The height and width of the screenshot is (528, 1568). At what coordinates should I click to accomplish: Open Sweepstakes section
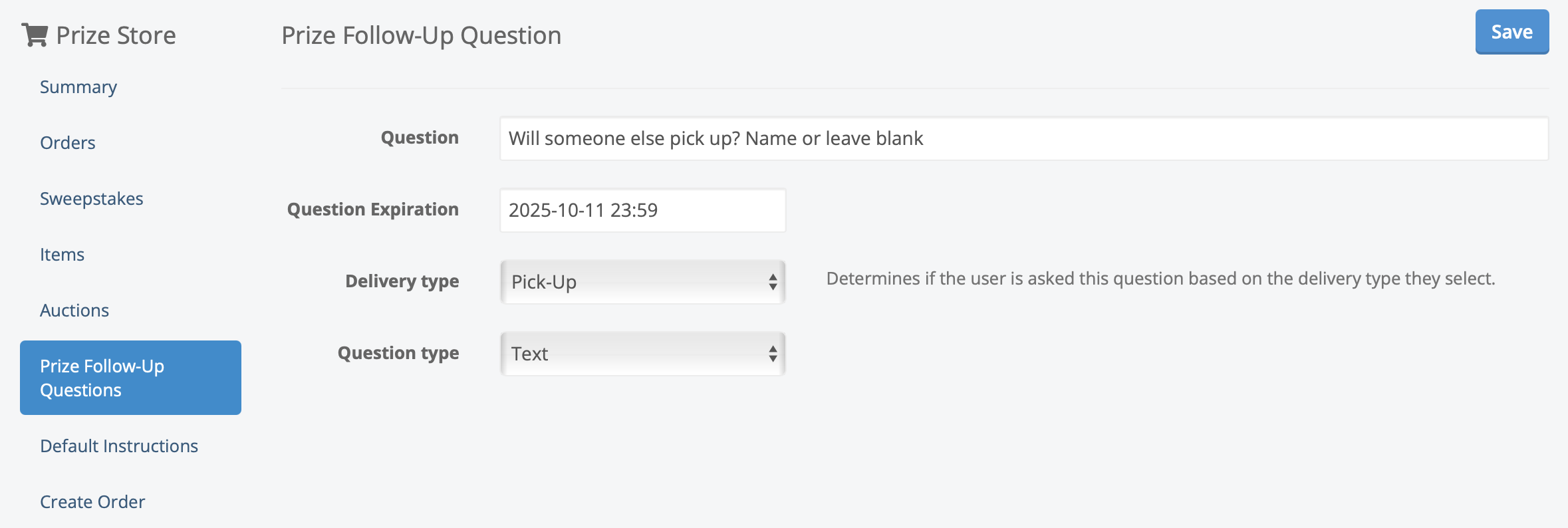point(92,199)
